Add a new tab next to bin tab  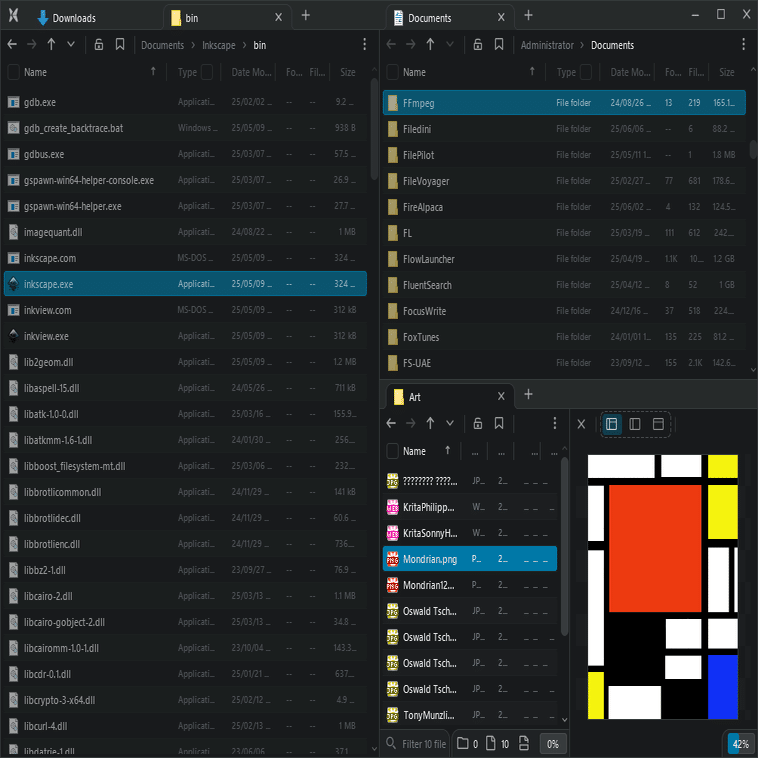point(306,15)
